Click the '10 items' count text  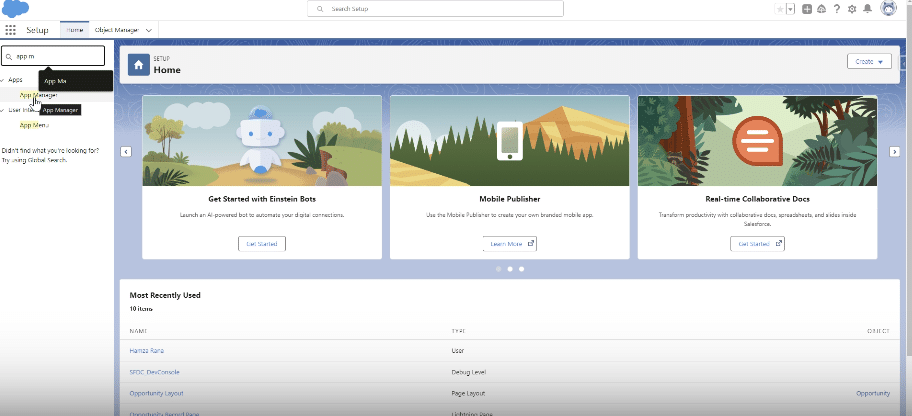[141, 309]
